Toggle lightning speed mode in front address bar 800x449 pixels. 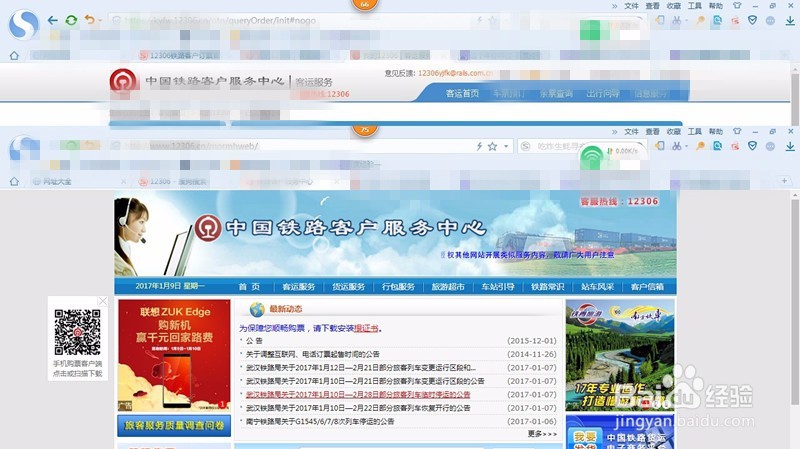(479, 146)
